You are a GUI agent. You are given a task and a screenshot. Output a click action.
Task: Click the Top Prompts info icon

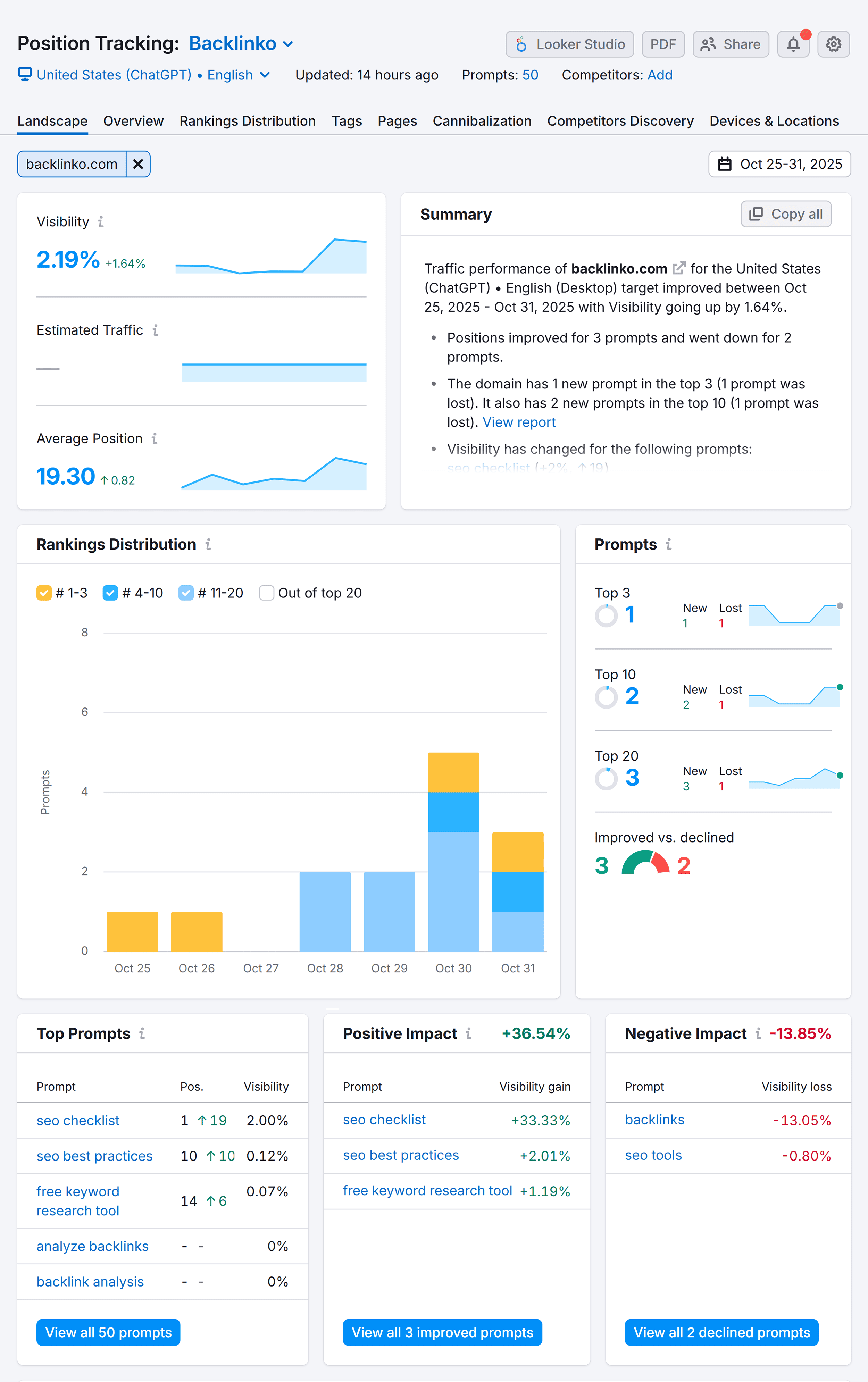(x=142, y=1033)
